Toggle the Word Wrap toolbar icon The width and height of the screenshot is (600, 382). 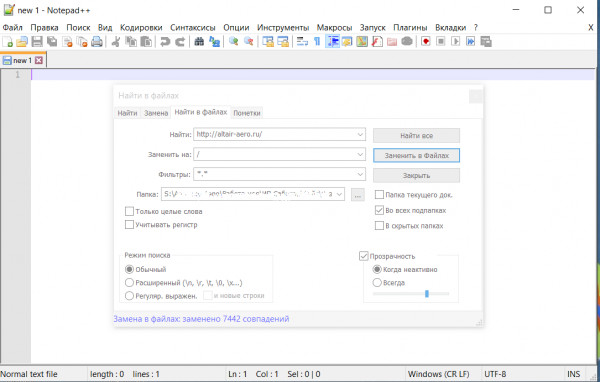click(302, 41)
